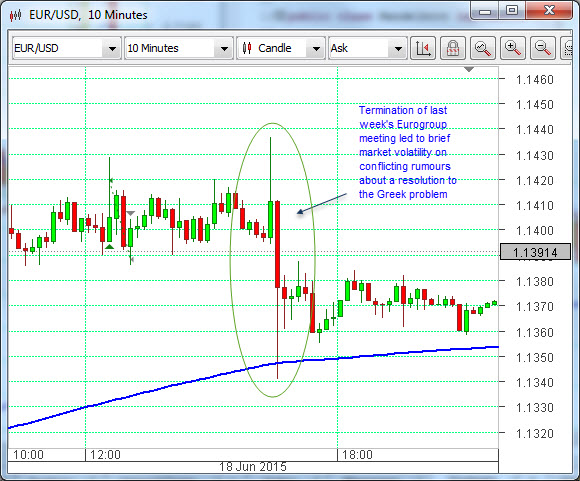Click the zoom in magnifier icon

[513, 48]
